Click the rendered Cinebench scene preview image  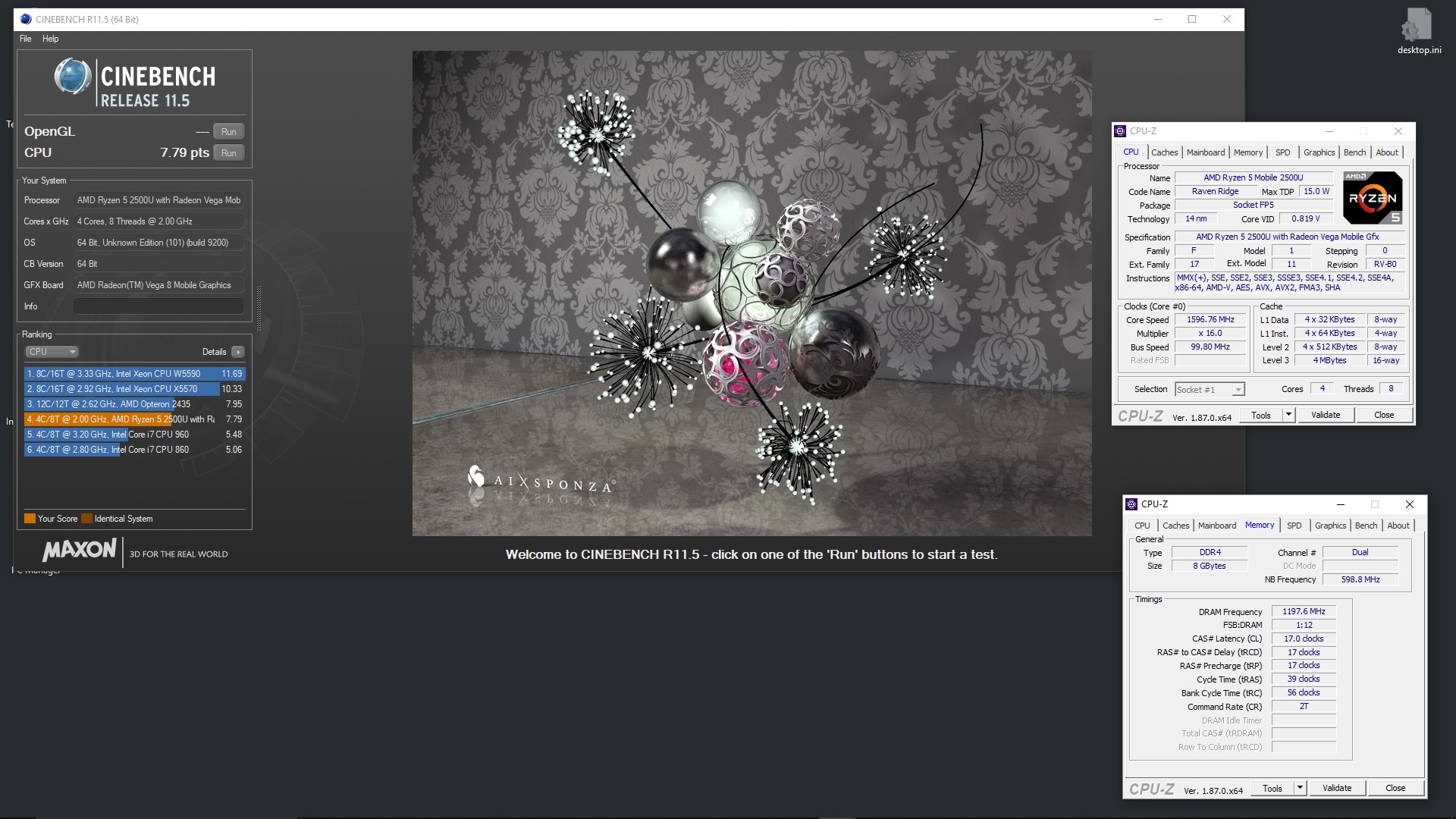click(752, 293)
